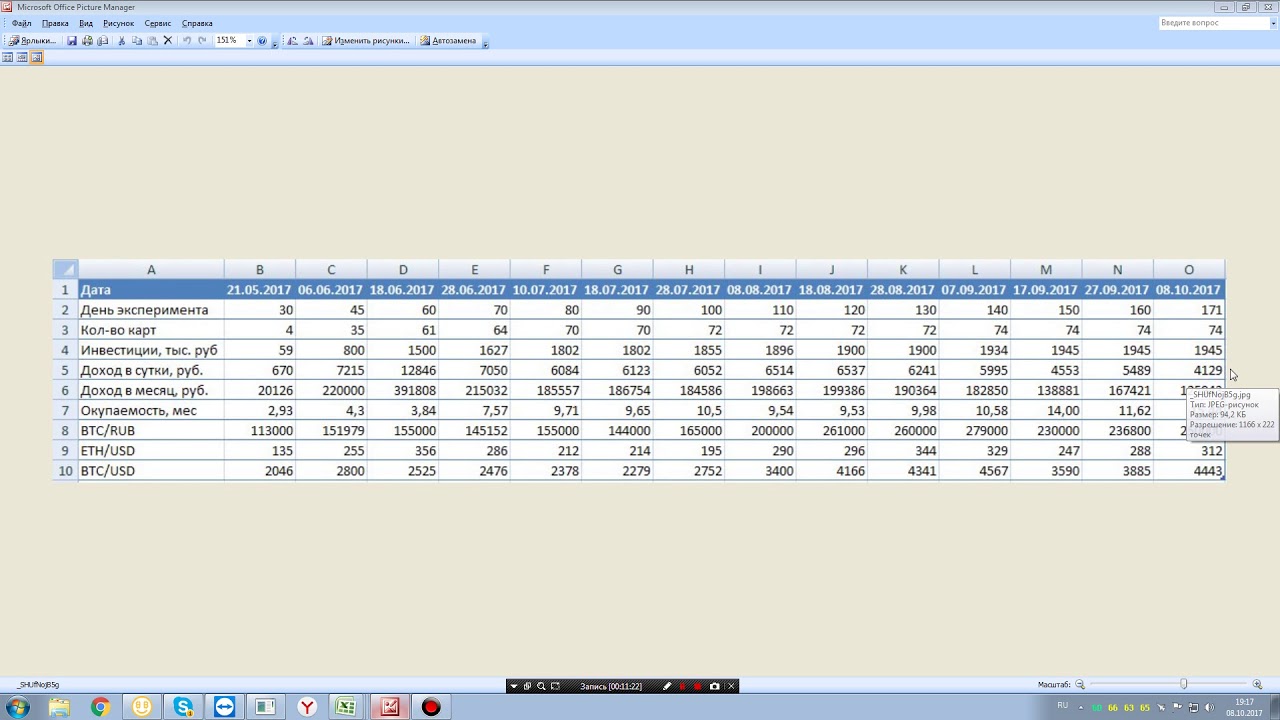The image size is (1280, 720).
Task: Click the Изменить рисунки button
Action: coord(366,41)
